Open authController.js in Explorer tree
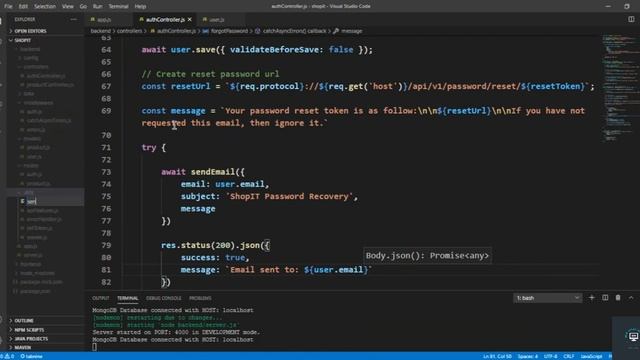 coord(46,76)
